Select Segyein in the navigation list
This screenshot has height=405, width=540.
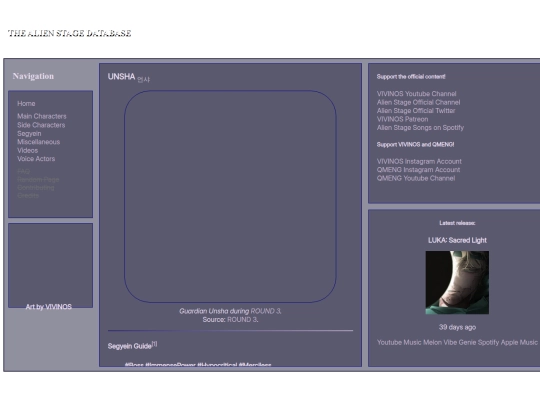(x=29, y=134)
